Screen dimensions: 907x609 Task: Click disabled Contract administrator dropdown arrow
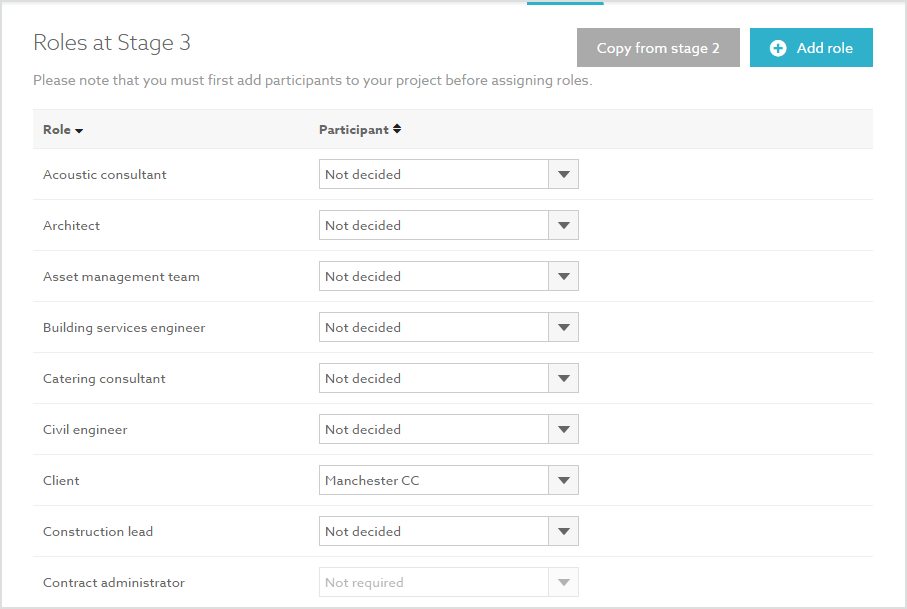pos(563,582)
